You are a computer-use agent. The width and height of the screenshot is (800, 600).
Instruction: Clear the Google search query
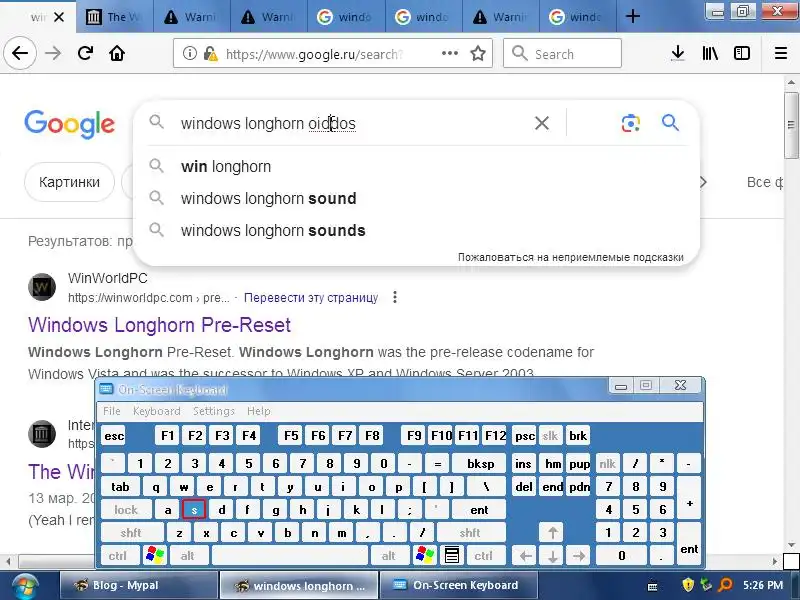542,123
